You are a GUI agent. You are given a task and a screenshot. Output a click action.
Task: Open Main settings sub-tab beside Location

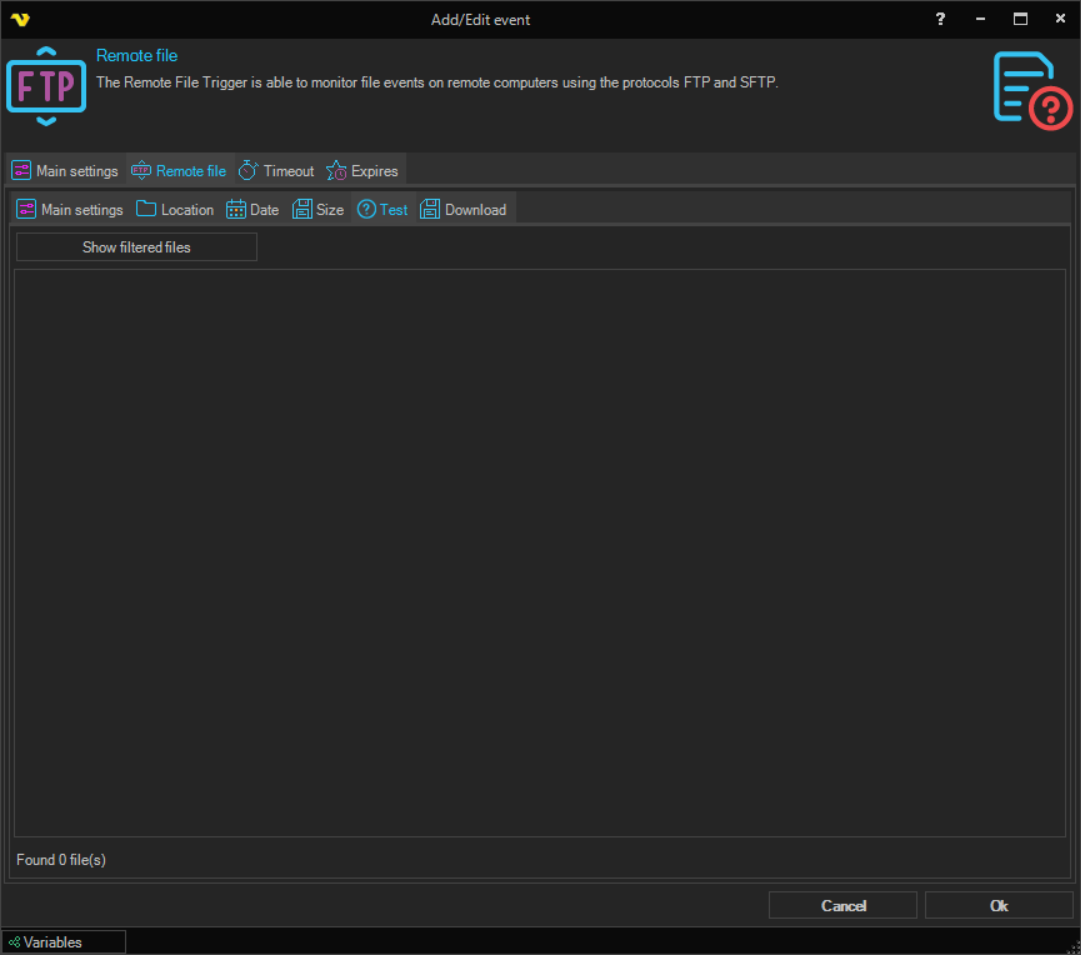click(x=70, y=209)
